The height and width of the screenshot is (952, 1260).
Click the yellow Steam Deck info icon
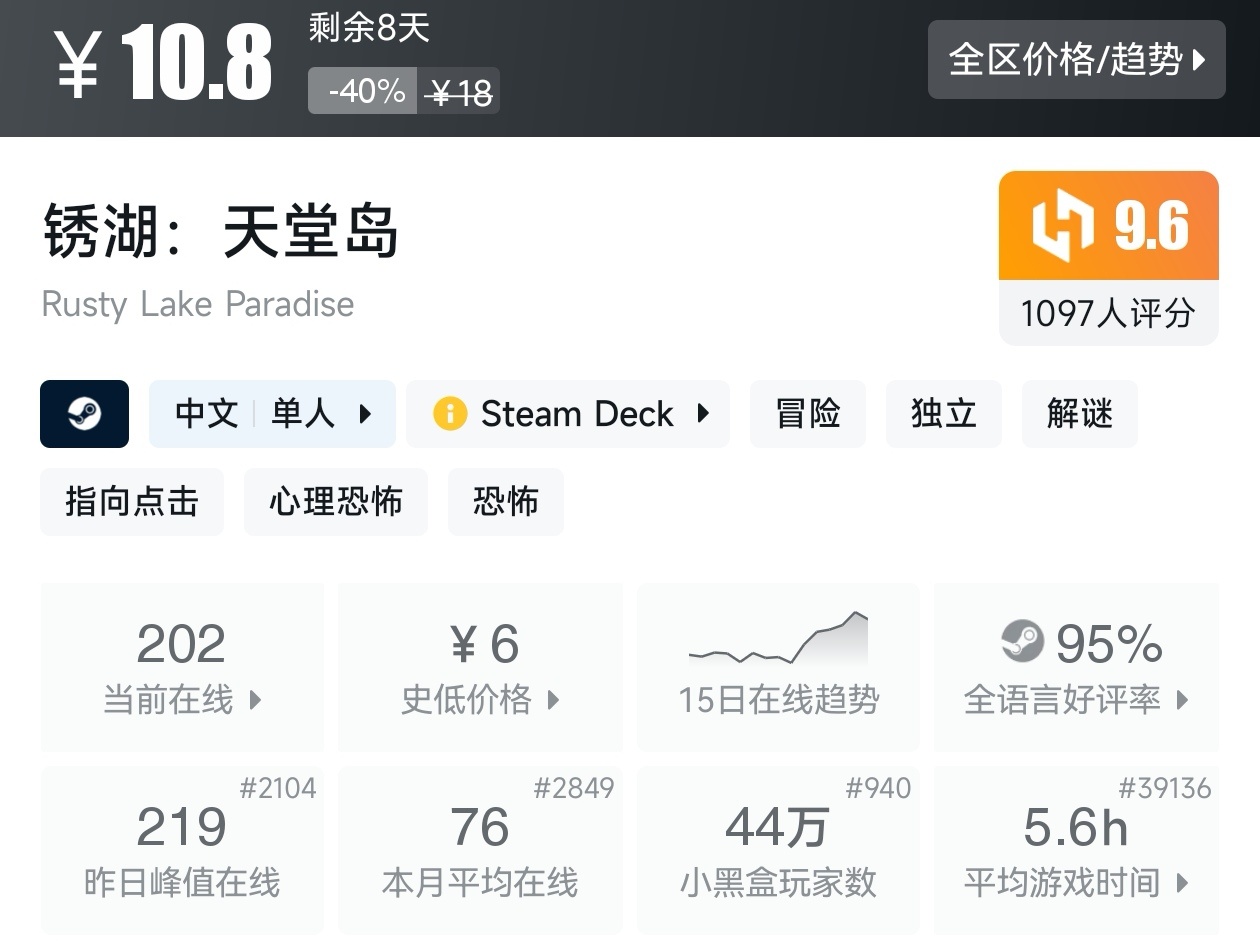tap(450, 414)
